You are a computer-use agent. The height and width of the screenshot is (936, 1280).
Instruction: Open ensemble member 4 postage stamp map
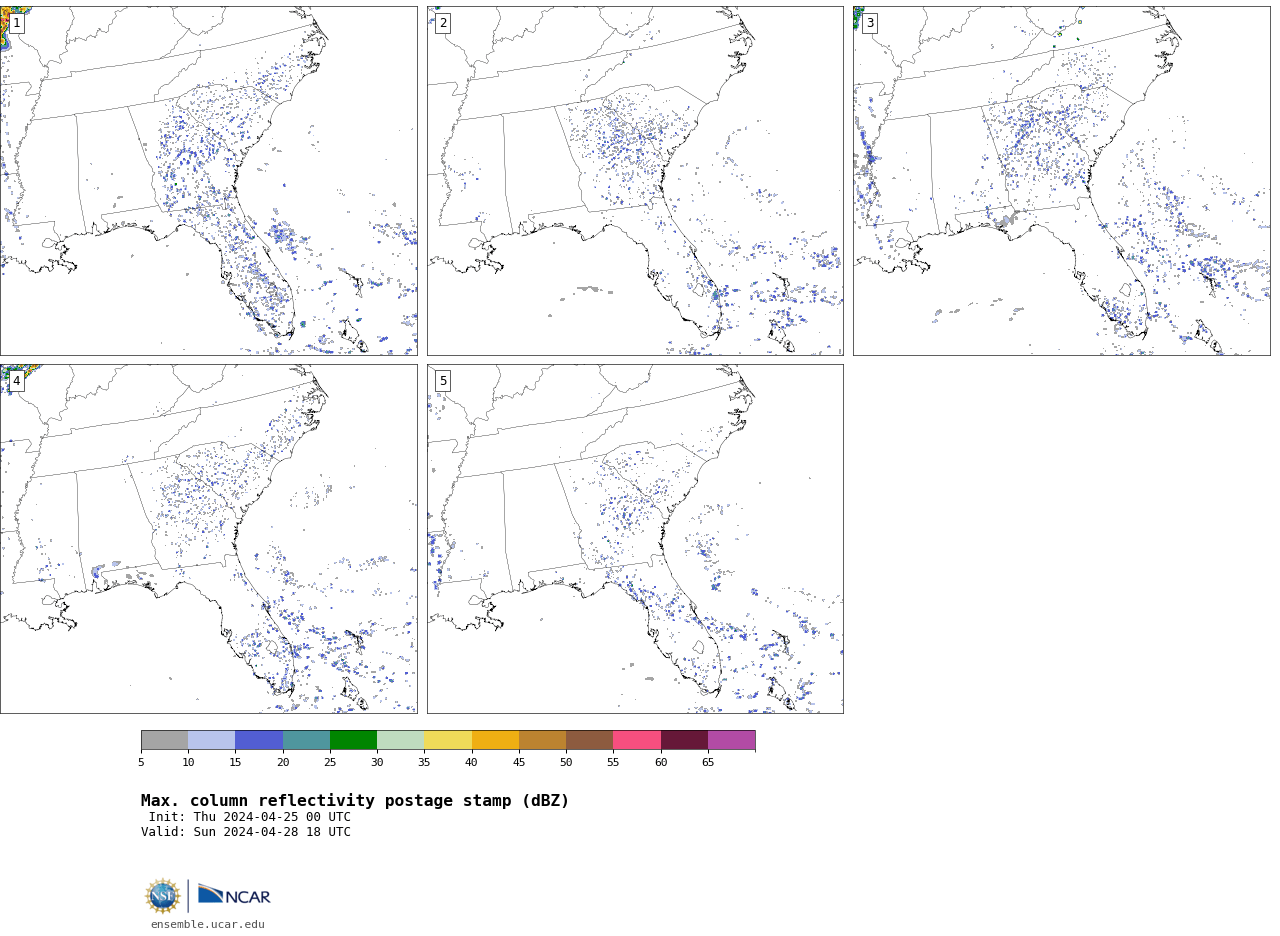point(208,539)
